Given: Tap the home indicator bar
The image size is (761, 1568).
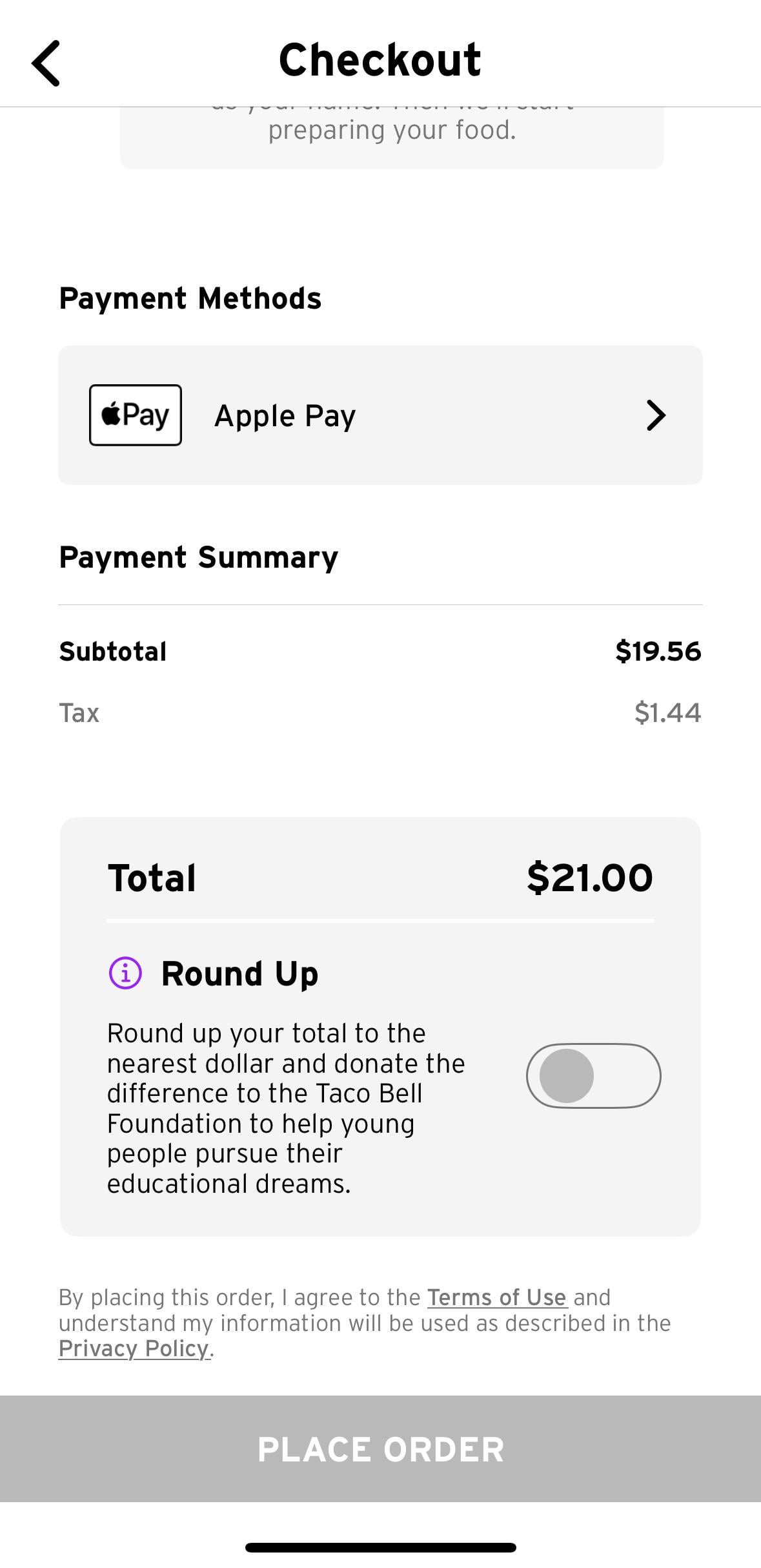Looking at the screenshot, I should click(x=380, y=1547).
